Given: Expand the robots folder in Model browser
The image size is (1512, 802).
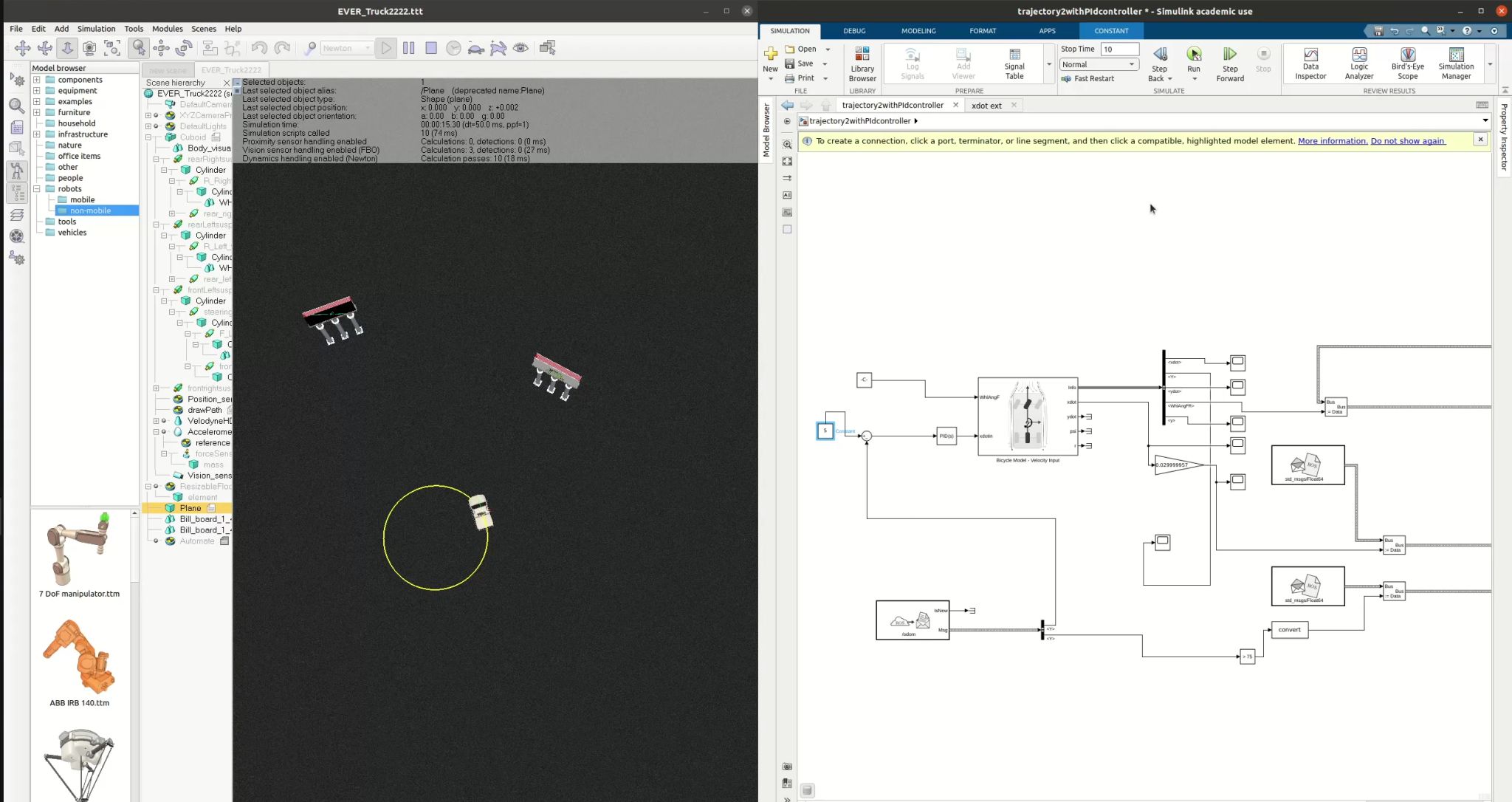Looking at the screenshot, I should coord(36,189).
